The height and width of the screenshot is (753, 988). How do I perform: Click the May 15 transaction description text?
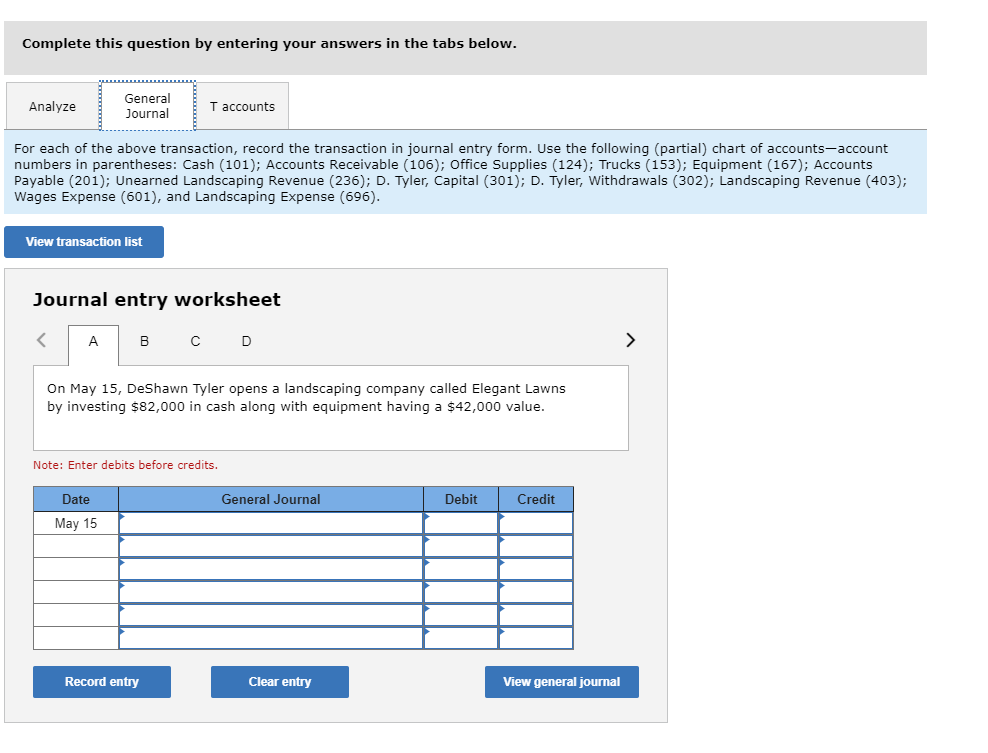[x=306, y=398]
